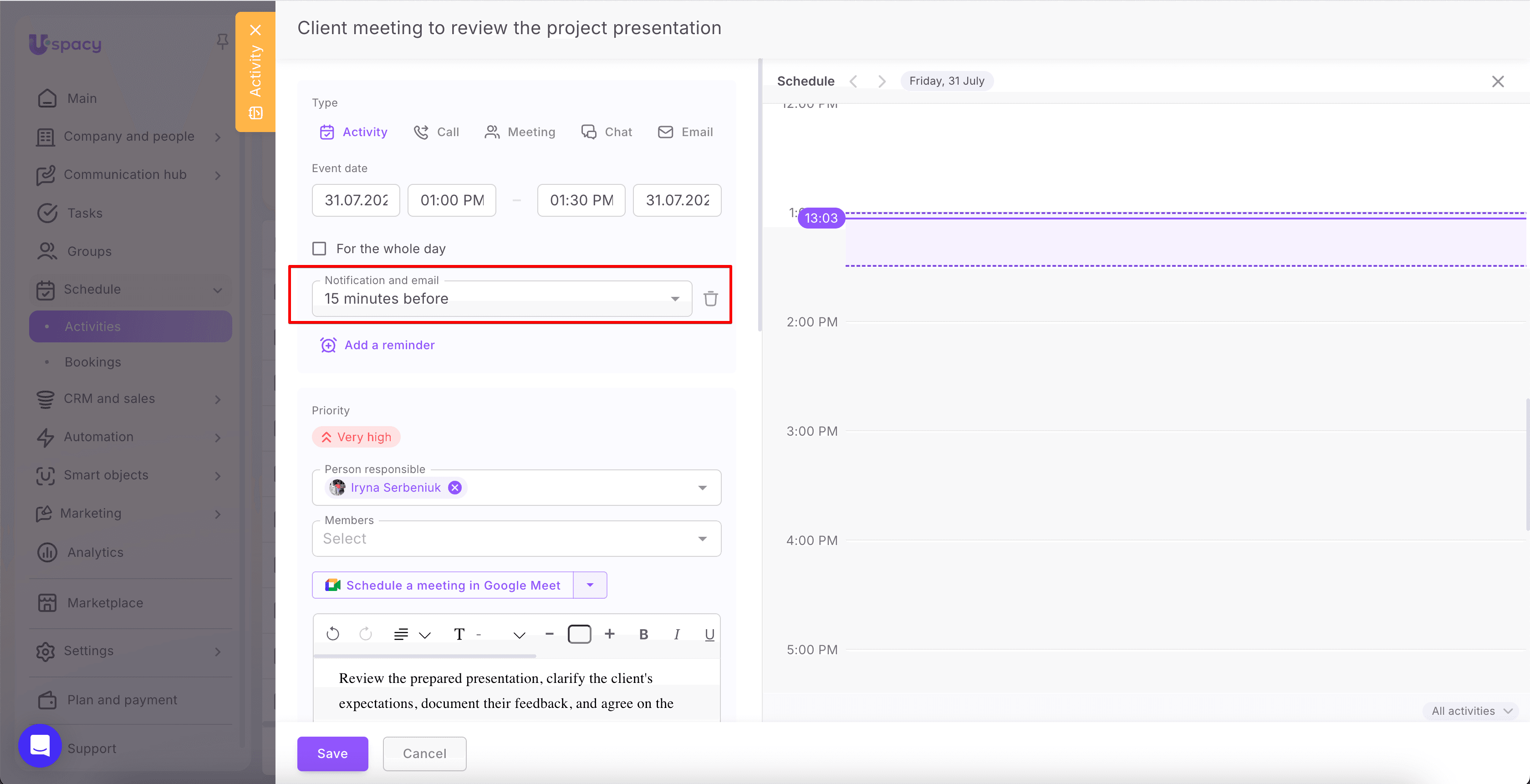Open the Members select dropdown
Image resolution: width=1530 pixels, height=784 pixels.
click(x=517, y=539)
